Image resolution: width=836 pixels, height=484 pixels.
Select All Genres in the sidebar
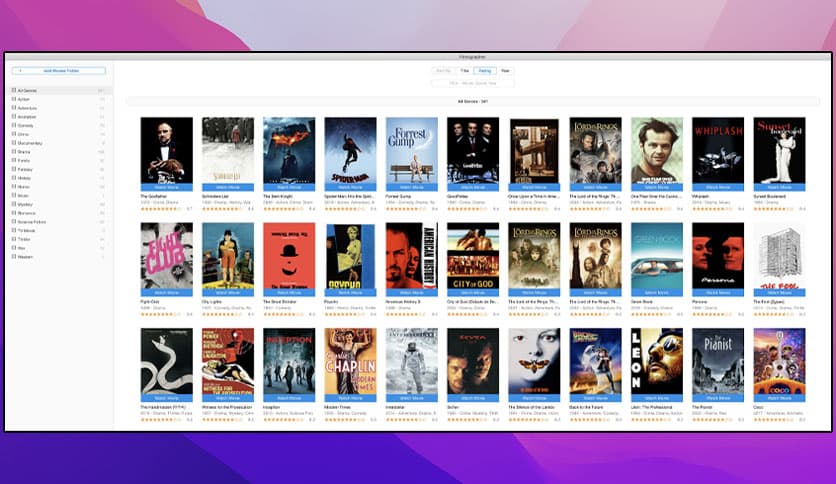[58, 91]
